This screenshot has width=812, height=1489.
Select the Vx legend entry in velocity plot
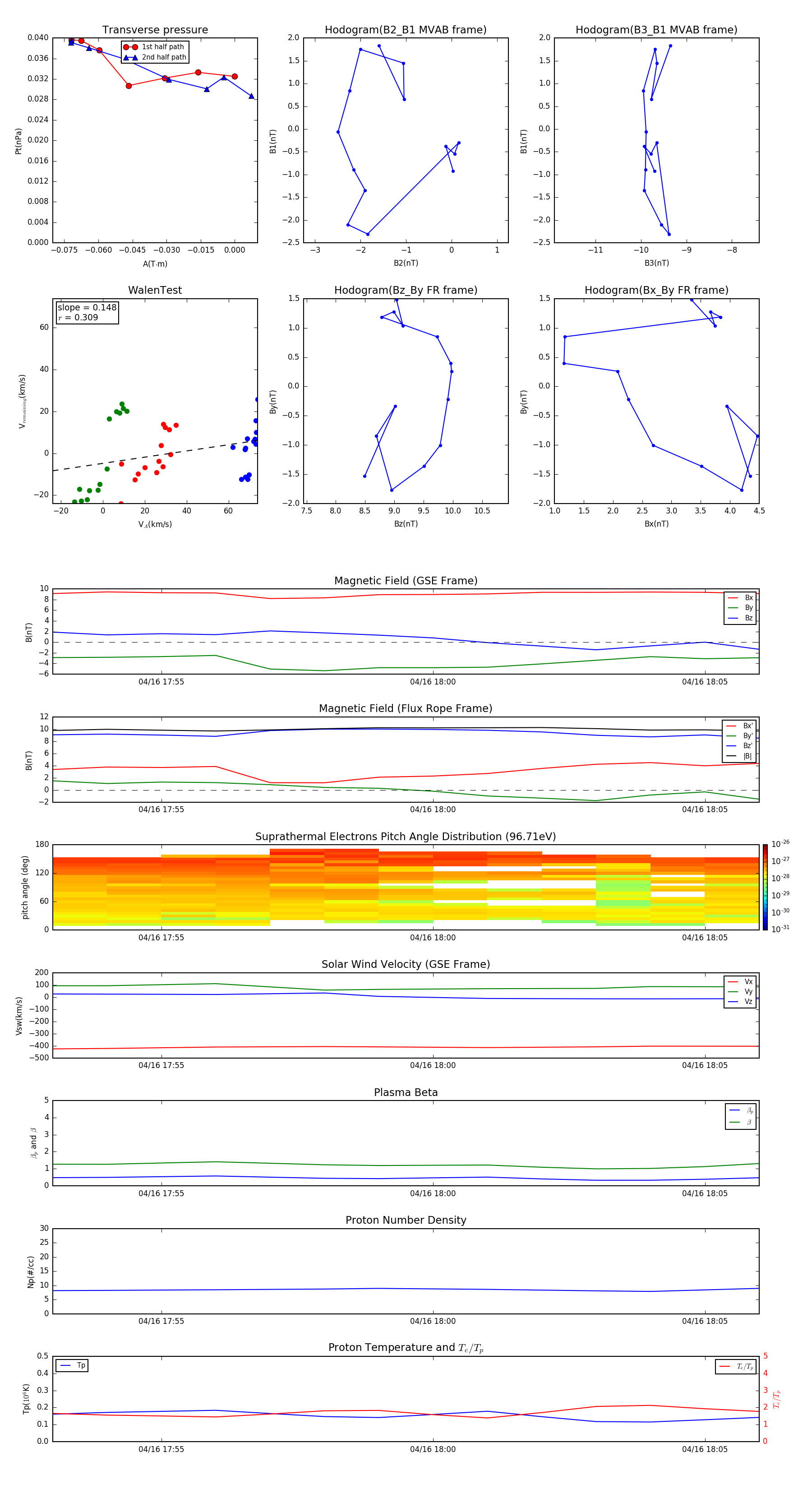(740, 981)
